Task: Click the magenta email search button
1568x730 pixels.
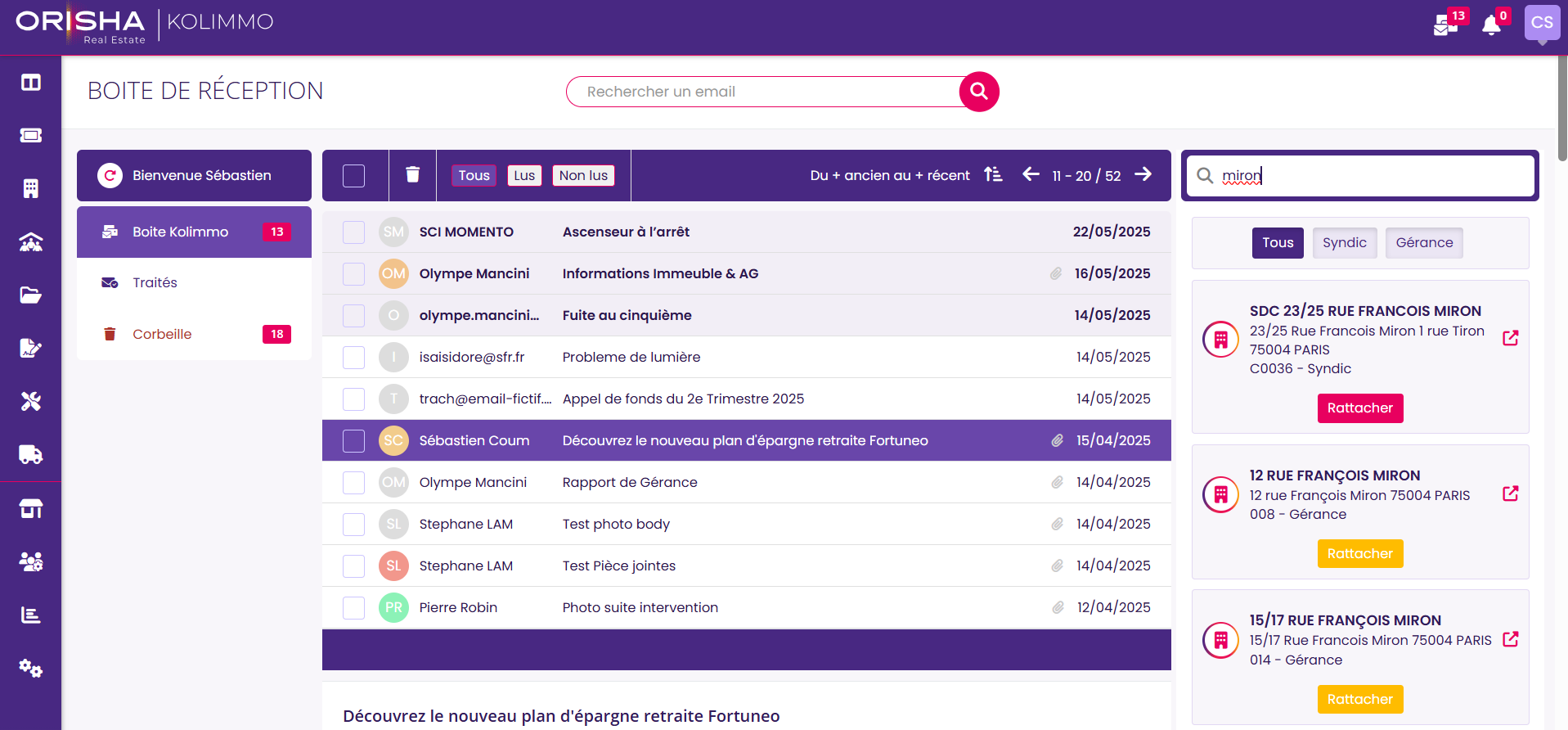Action: 979,92
